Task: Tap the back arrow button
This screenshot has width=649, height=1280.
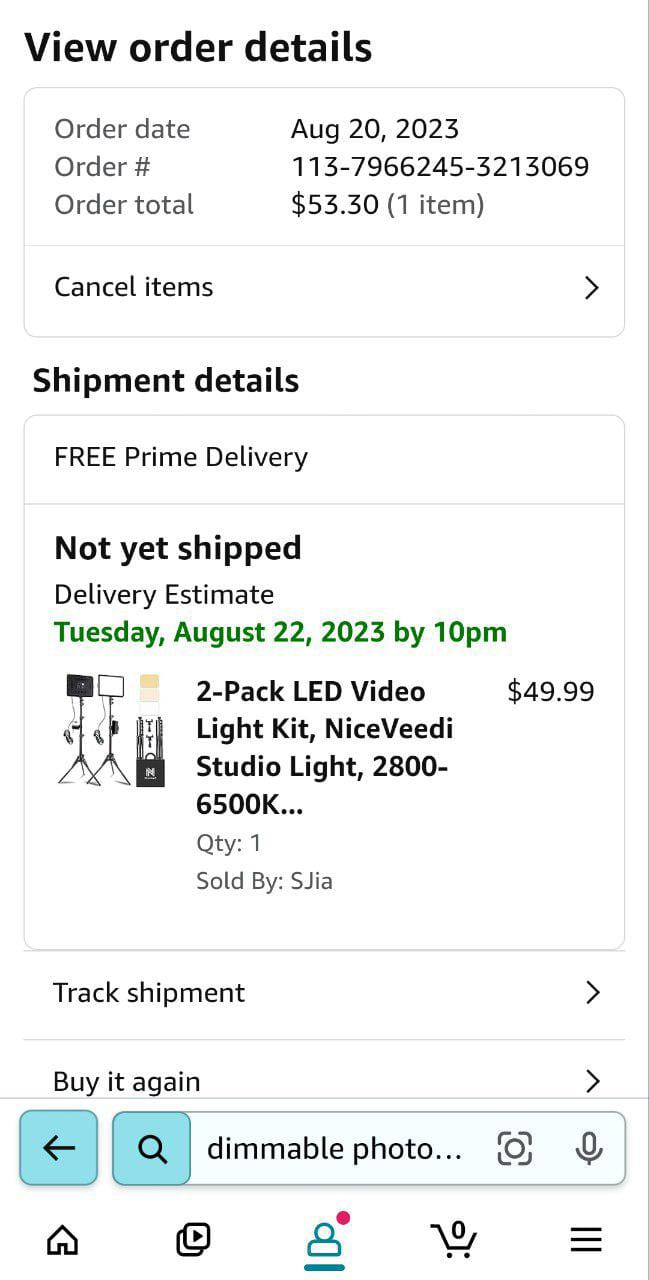Action: [x=59, y=1148]
